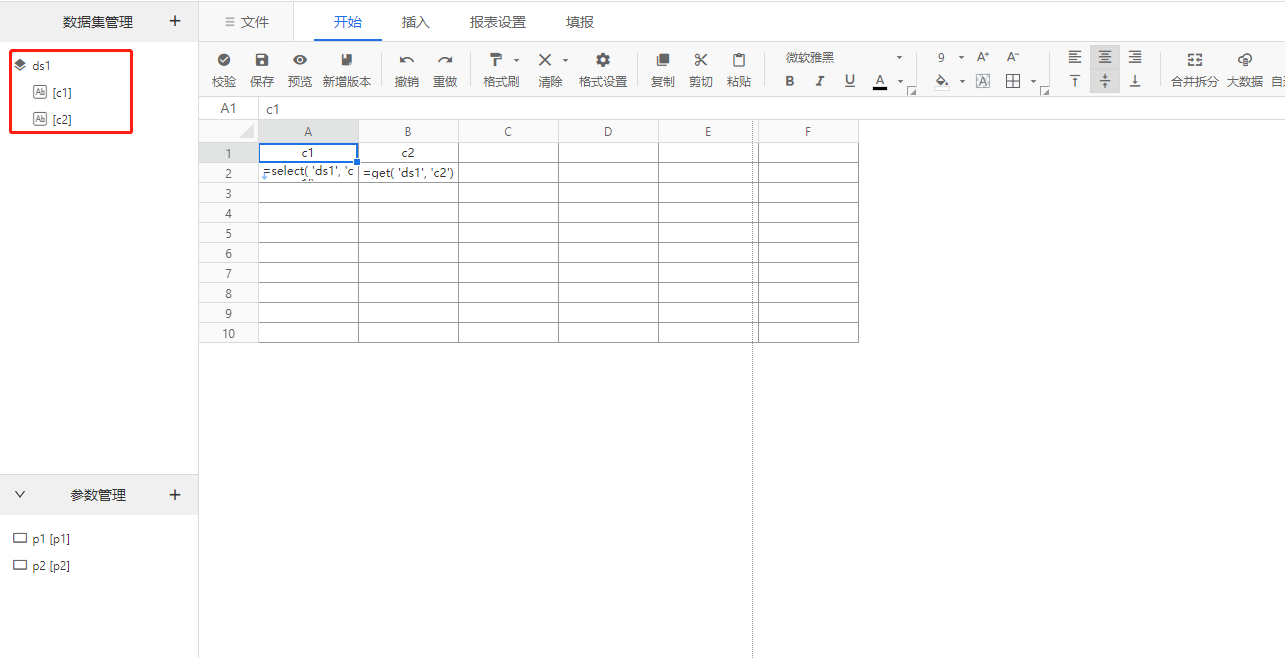Toggle italic formatting

820,81
